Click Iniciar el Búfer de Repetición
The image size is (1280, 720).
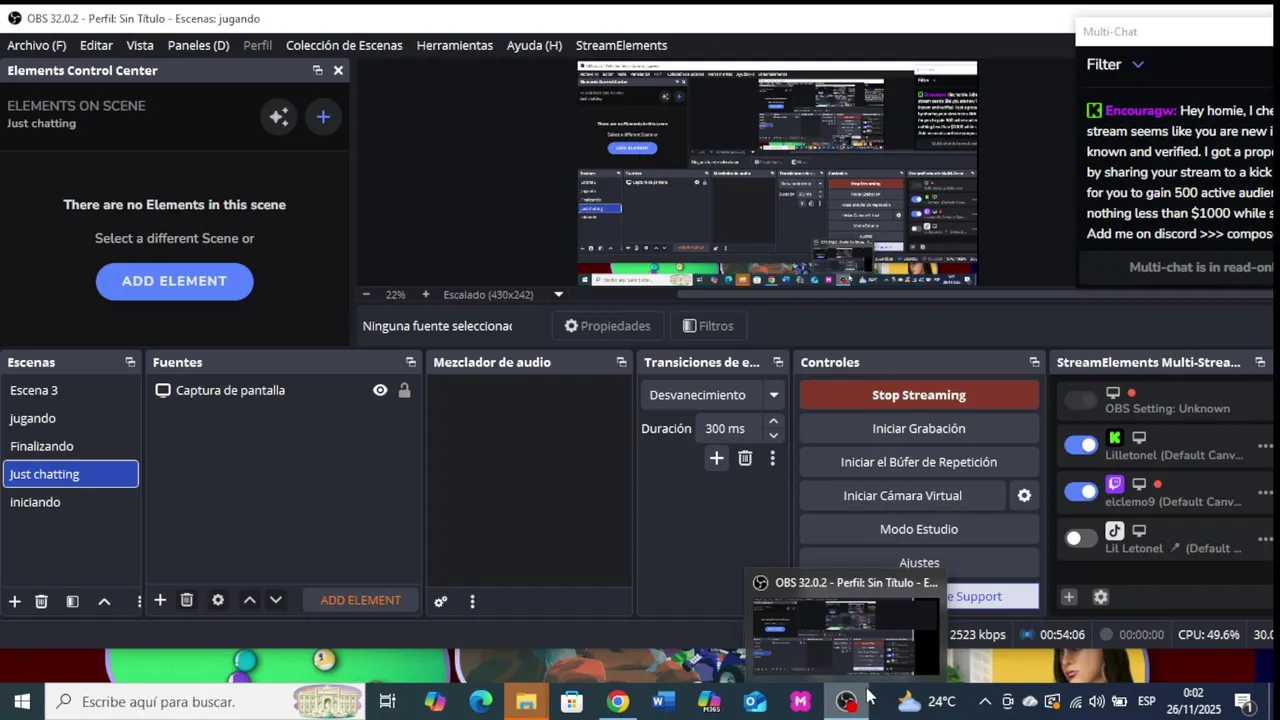(x=919, y=462)
